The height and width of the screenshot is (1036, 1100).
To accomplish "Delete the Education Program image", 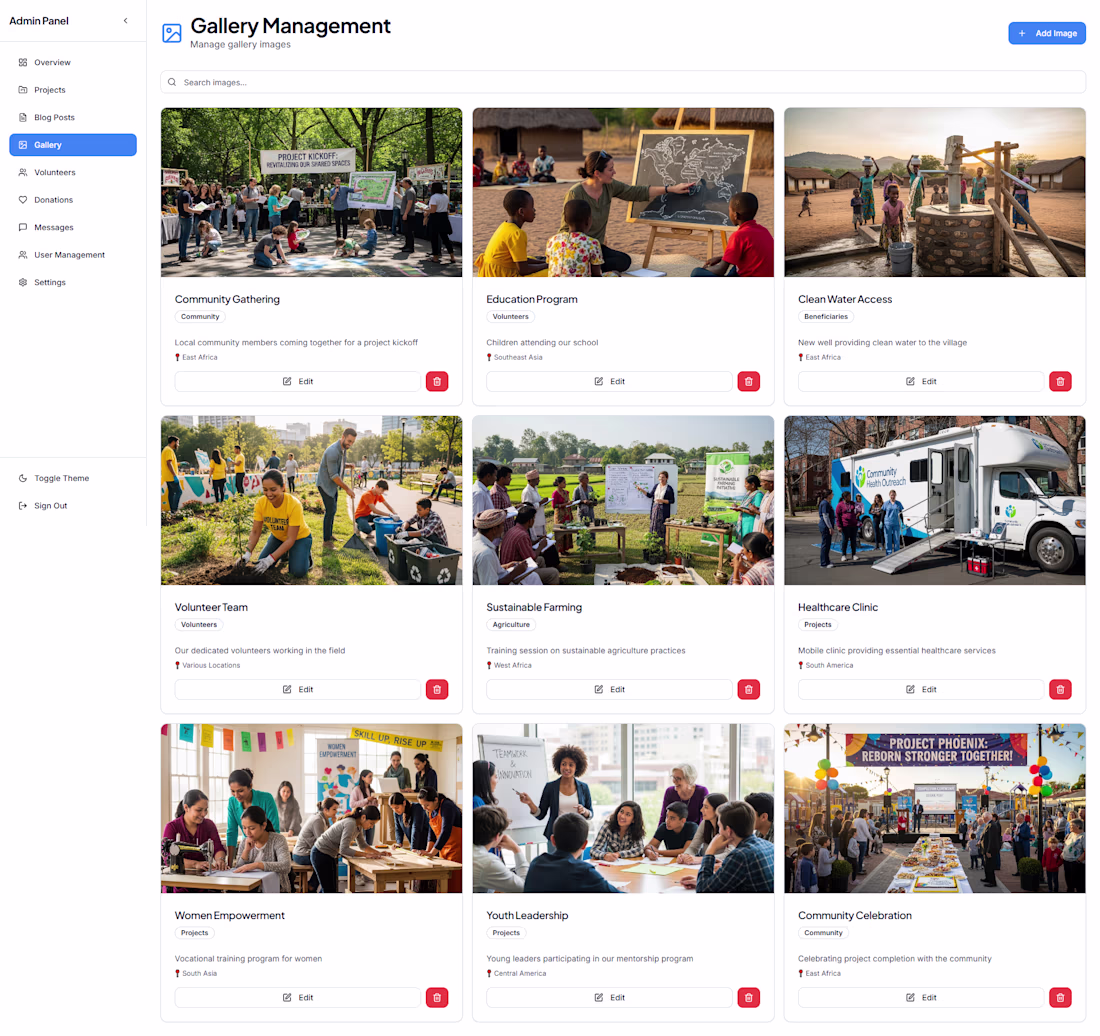I will click(749, 382).
